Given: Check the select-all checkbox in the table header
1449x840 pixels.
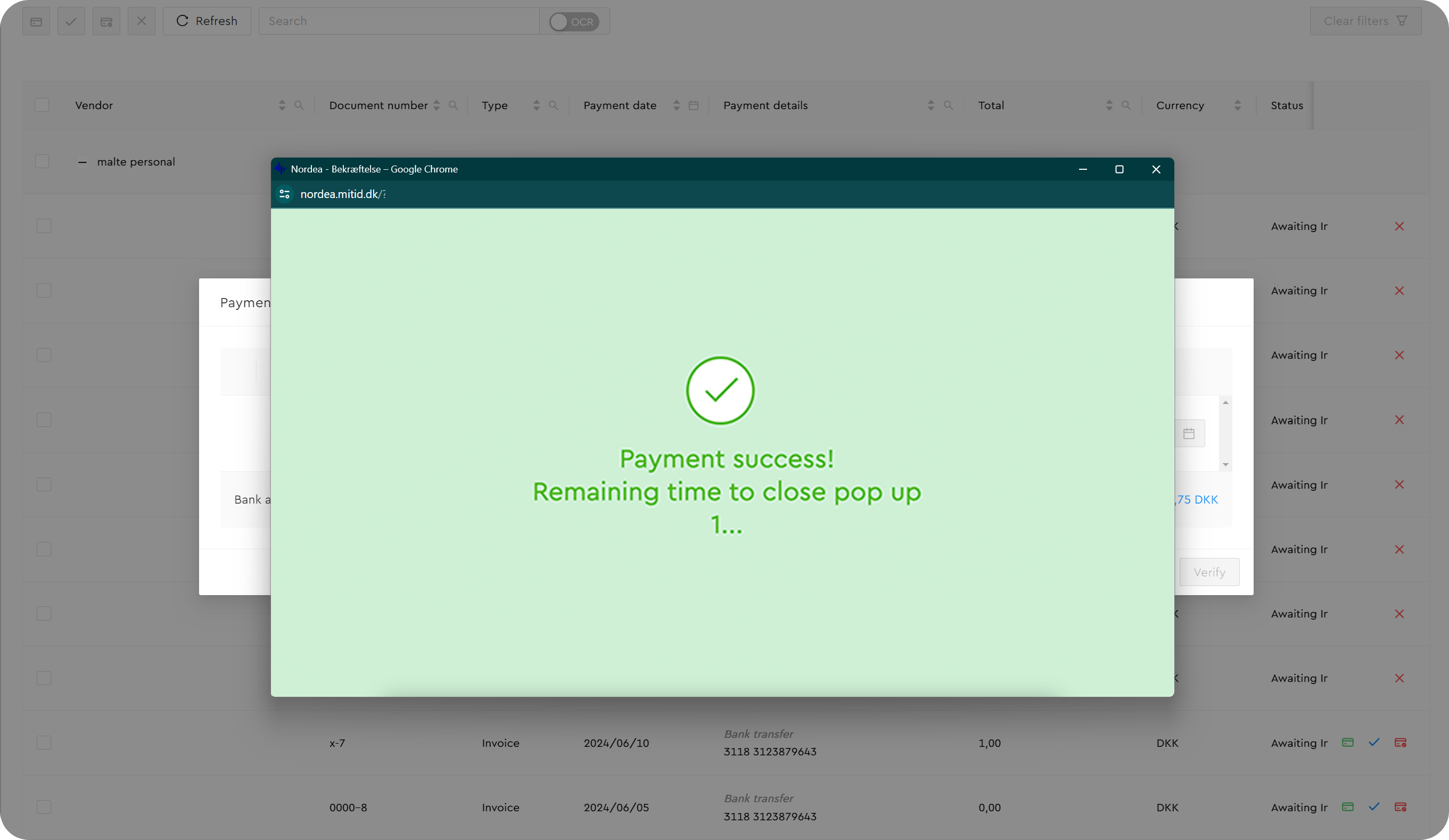Looking at the screenshot, I should coord(42,105).
